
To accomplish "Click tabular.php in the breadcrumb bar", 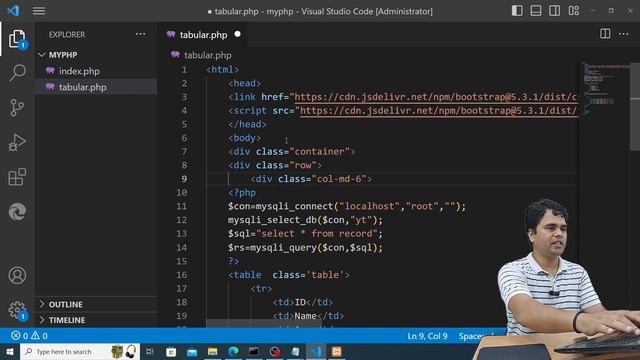I will point(207,55).
